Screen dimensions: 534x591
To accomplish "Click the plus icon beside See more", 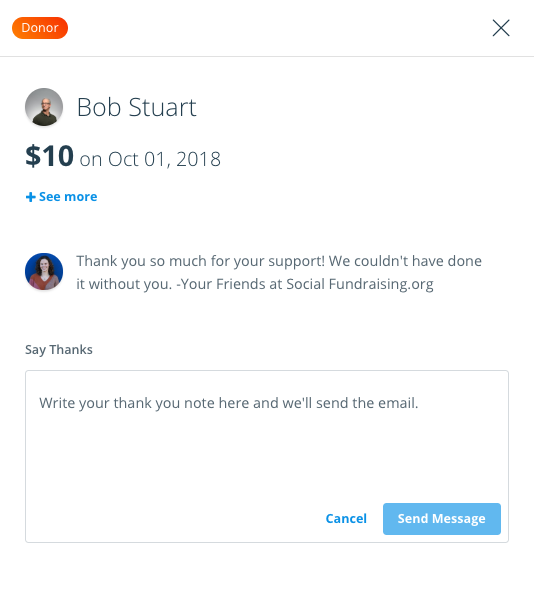I will pyautogui.click(x=31, y=197).
